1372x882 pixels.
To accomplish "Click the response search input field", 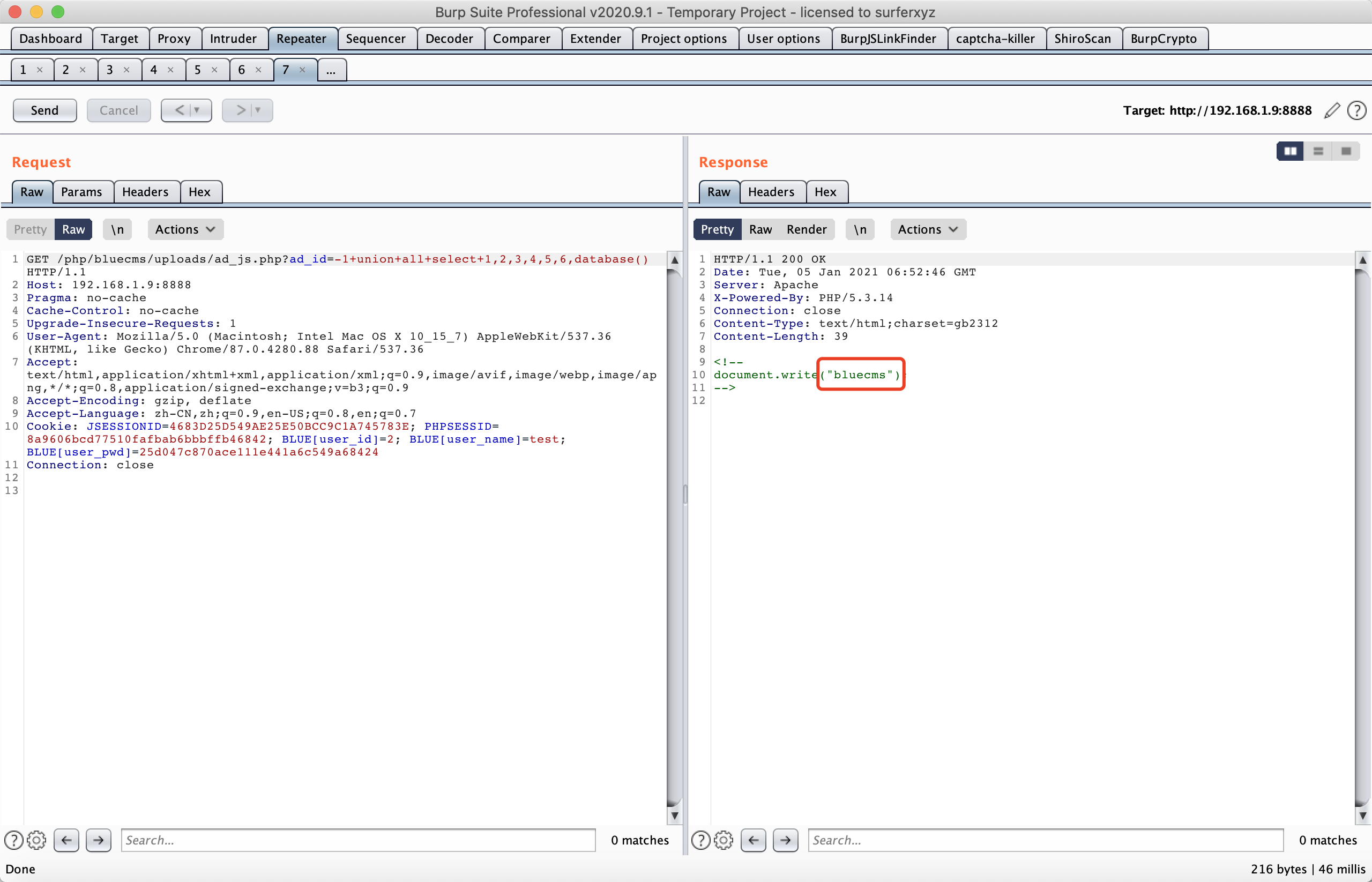I will (x=1045, y=840).
